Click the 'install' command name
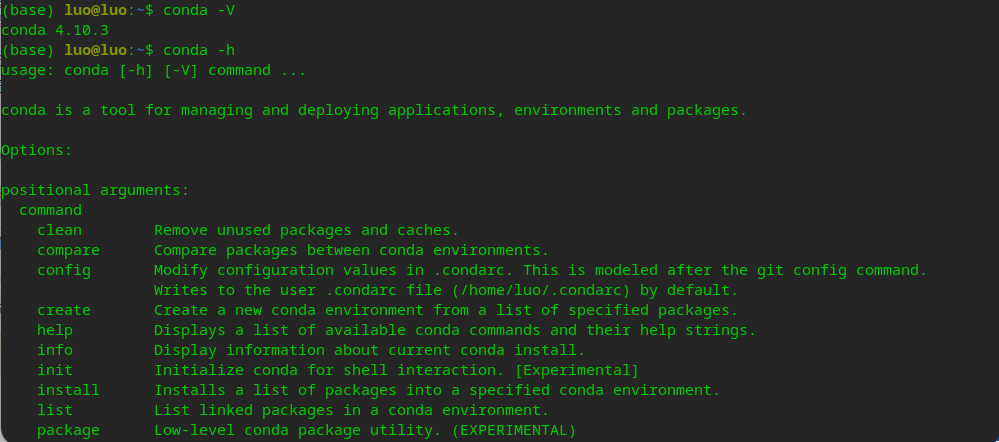This screenshot has width=999, height=442. pos(68,390)
